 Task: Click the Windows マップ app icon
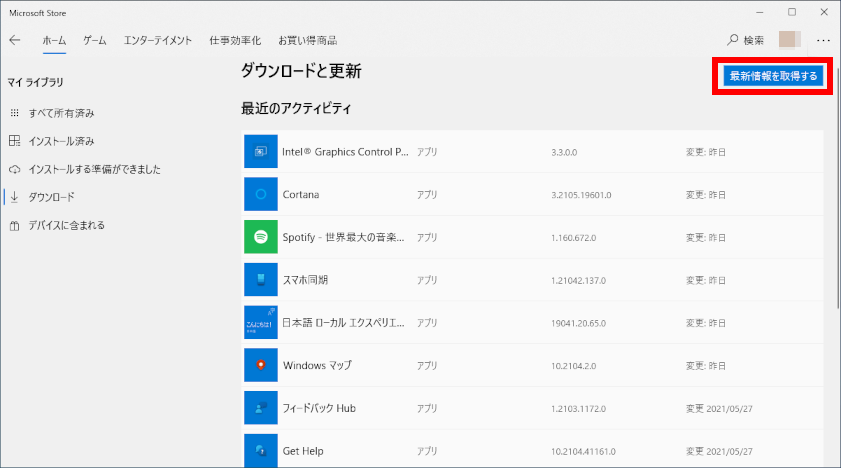pyautogui.click(x=261, y=365)
